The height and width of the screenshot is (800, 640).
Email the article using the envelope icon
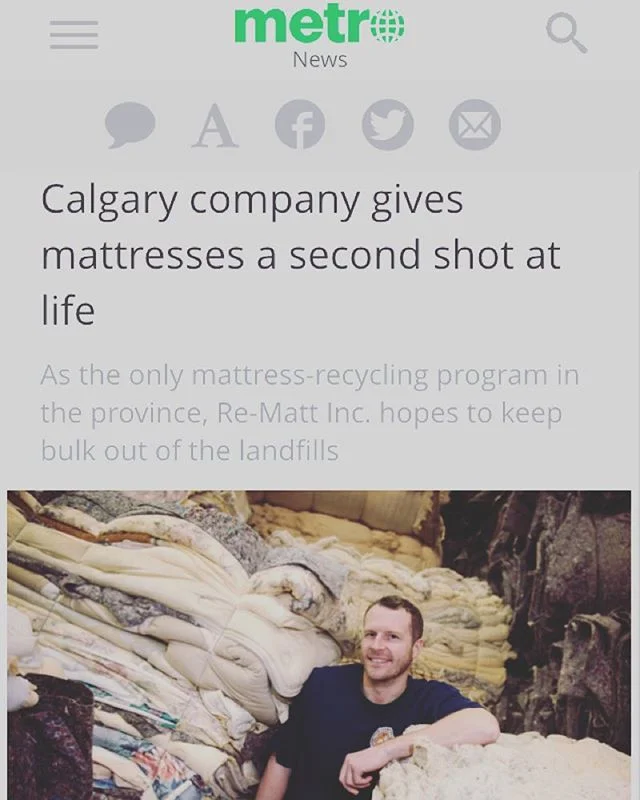(x=475, y=124)
